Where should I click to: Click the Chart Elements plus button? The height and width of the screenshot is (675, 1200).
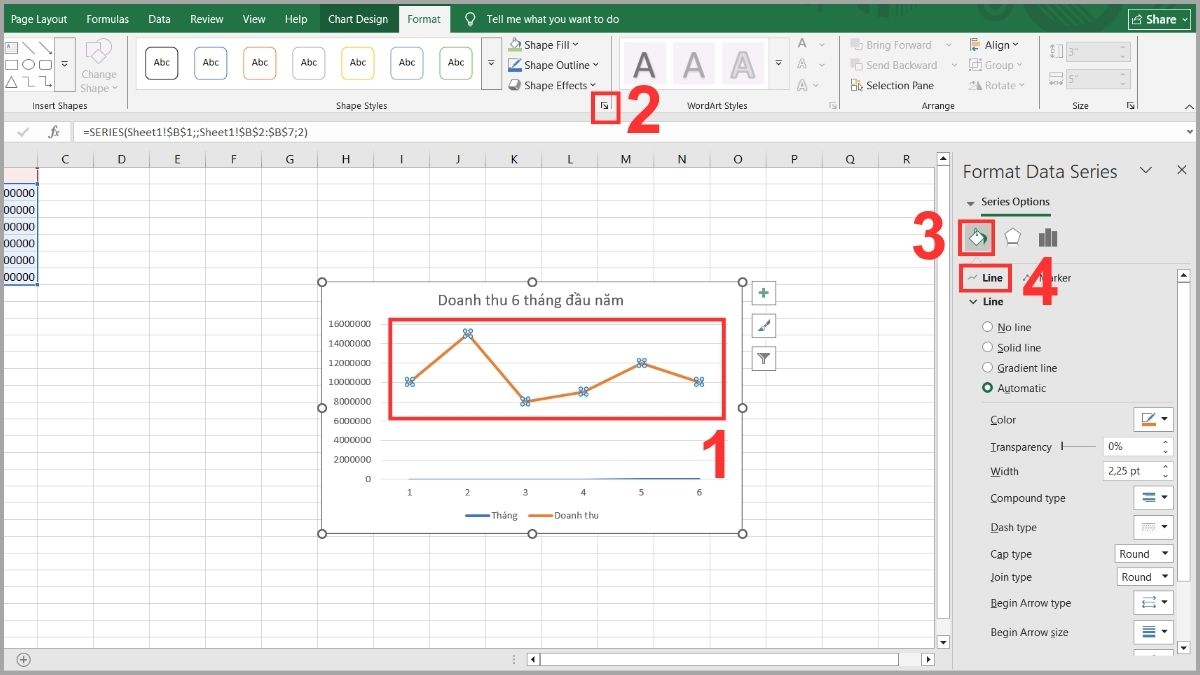point(764,293)
